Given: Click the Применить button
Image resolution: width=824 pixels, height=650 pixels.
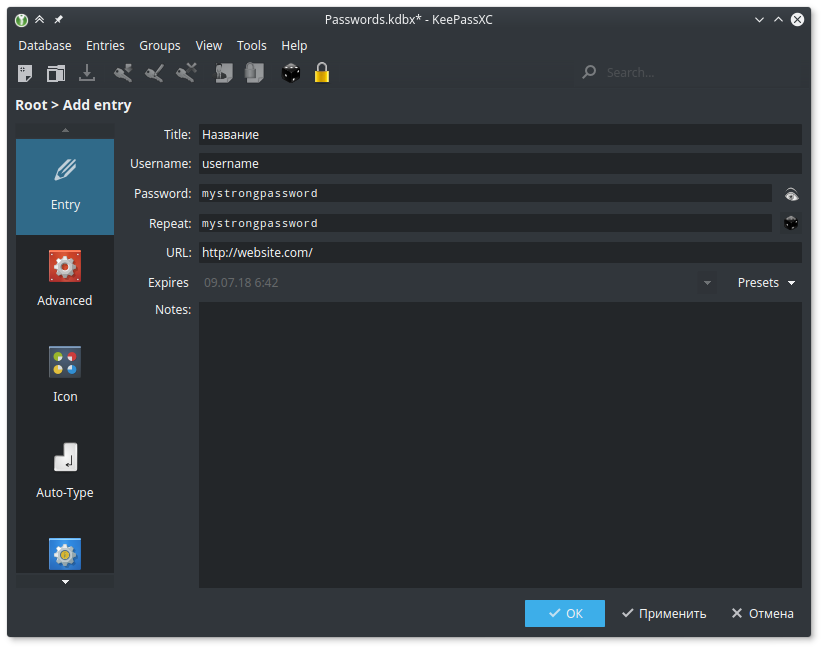Looking at the screenshot, I should click(x=663, y=614).
